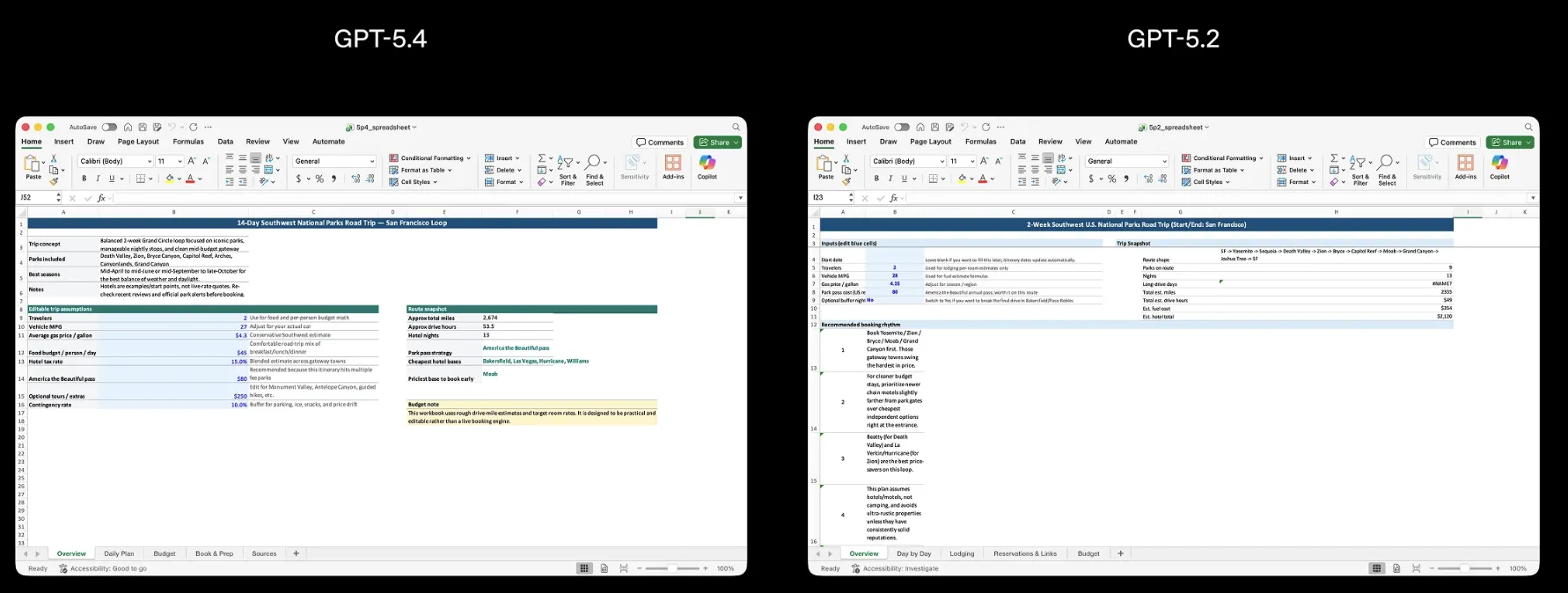Click Italic button in 5p2_spreadsheet ribbon
The width and height of the screenshot is (1568, 593).
coord(890,179)
